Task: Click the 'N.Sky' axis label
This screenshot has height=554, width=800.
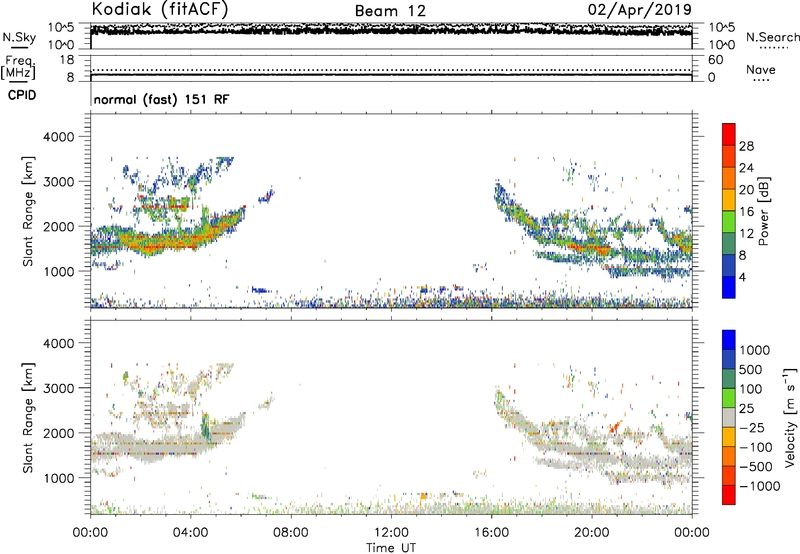Action: click(x=19, y=37)
